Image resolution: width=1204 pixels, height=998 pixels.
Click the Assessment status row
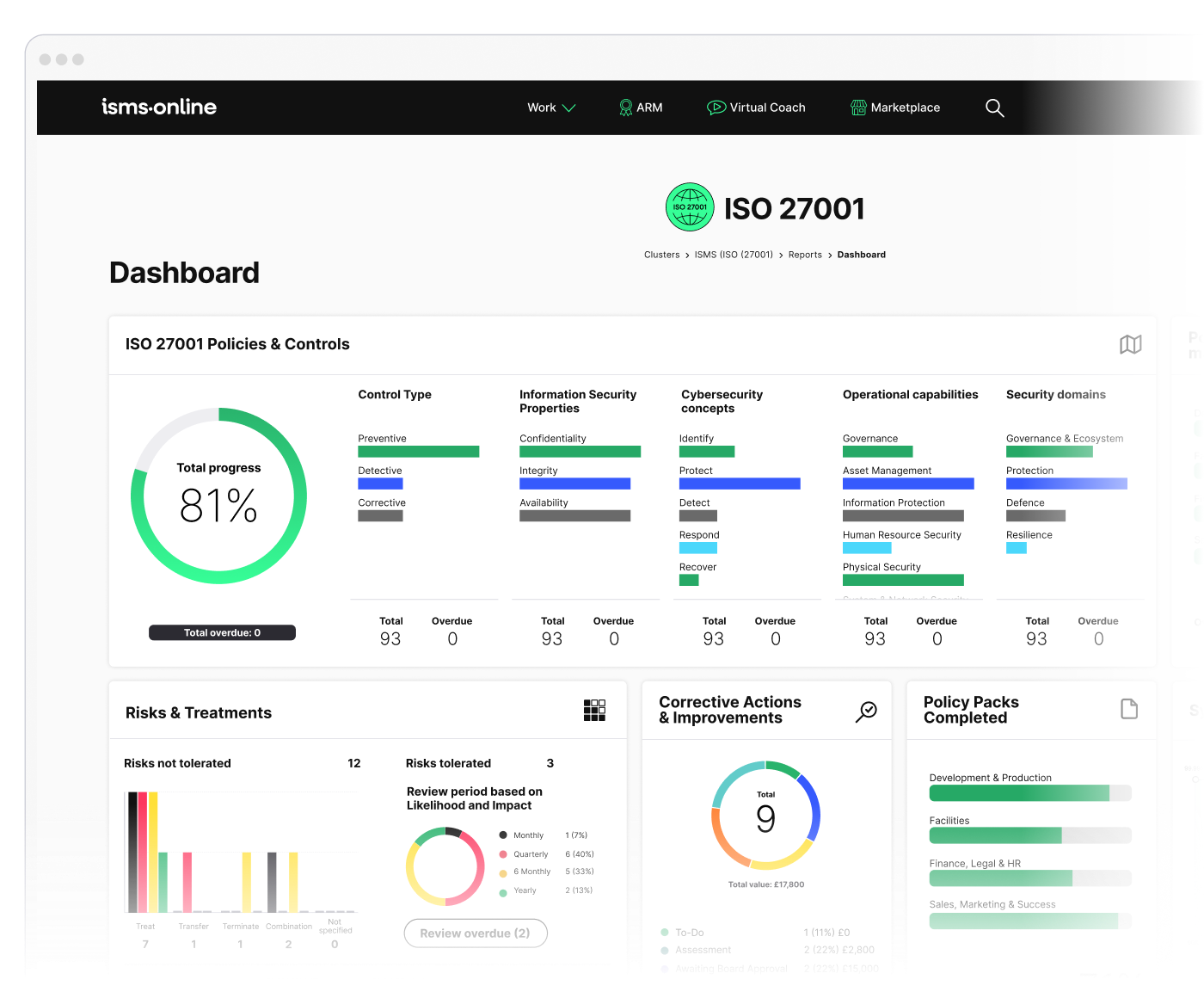point(767,950)
